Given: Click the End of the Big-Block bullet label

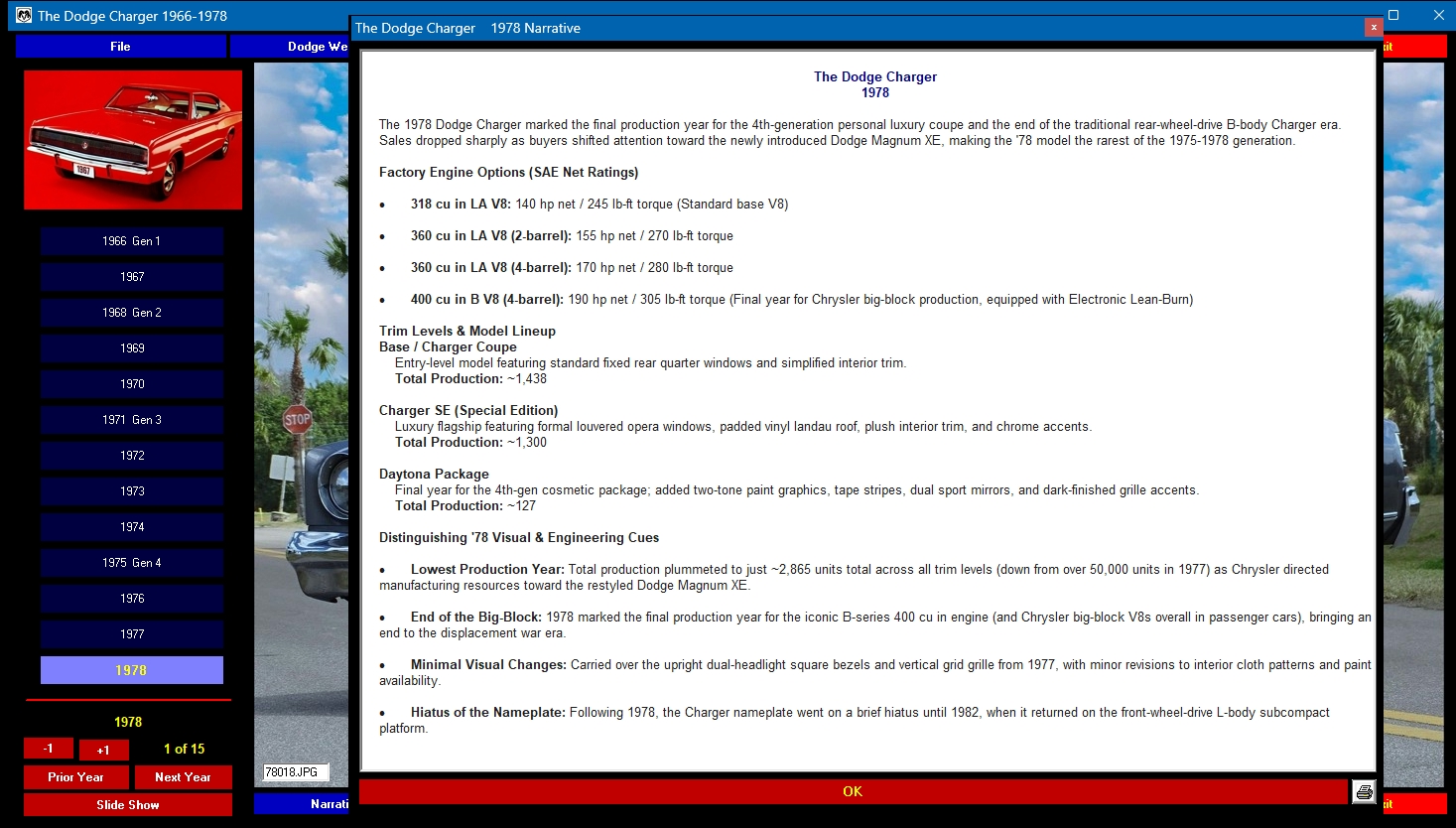Looking at the screenshot, I should [476, 617].
